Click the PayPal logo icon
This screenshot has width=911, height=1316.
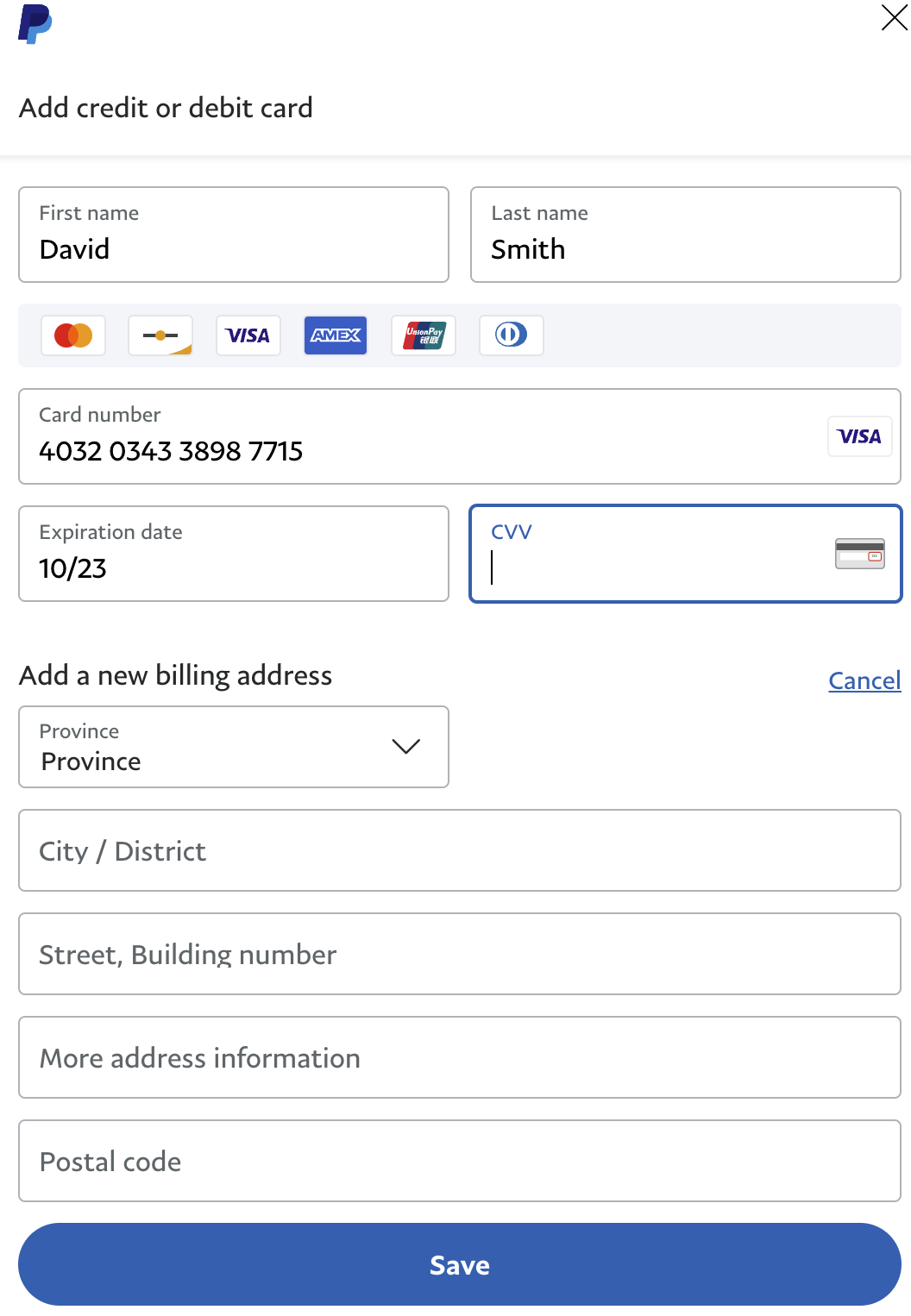pyautogui.click(x=35, y=24)
